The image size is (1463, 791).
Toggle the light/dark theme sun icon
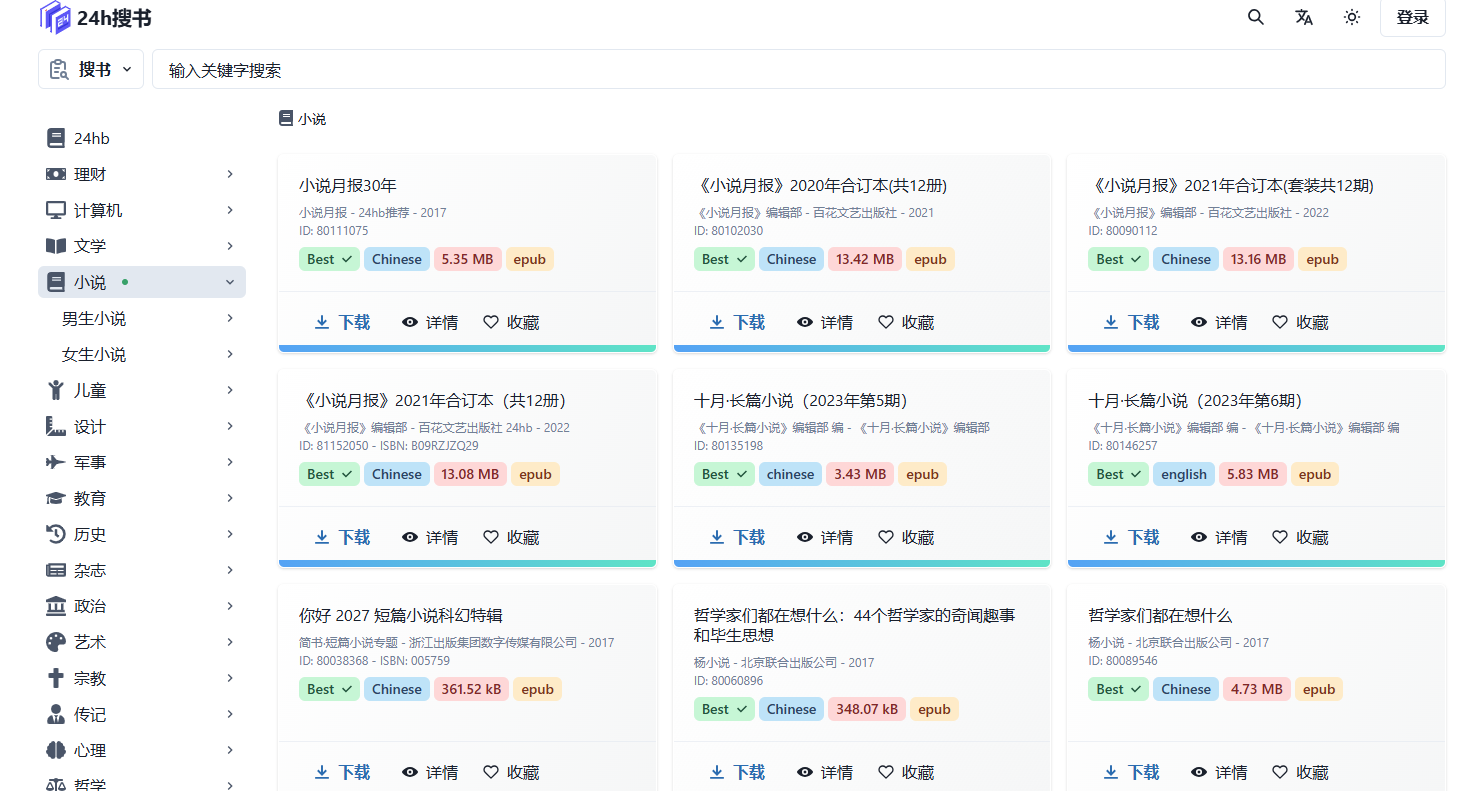click(x=1352, y=17)
